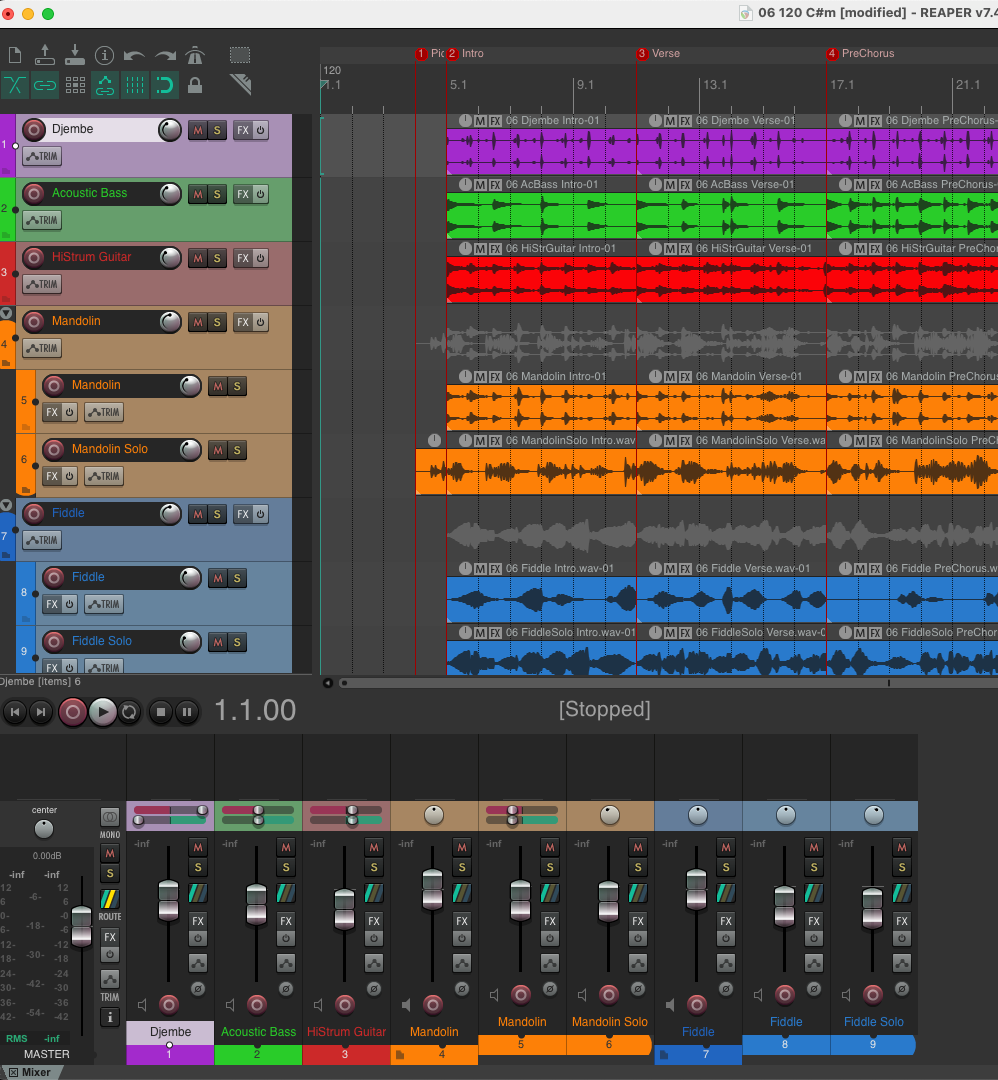
Task: Open project settings info icon
Action: pyautogui.click(x=104, y=55)
